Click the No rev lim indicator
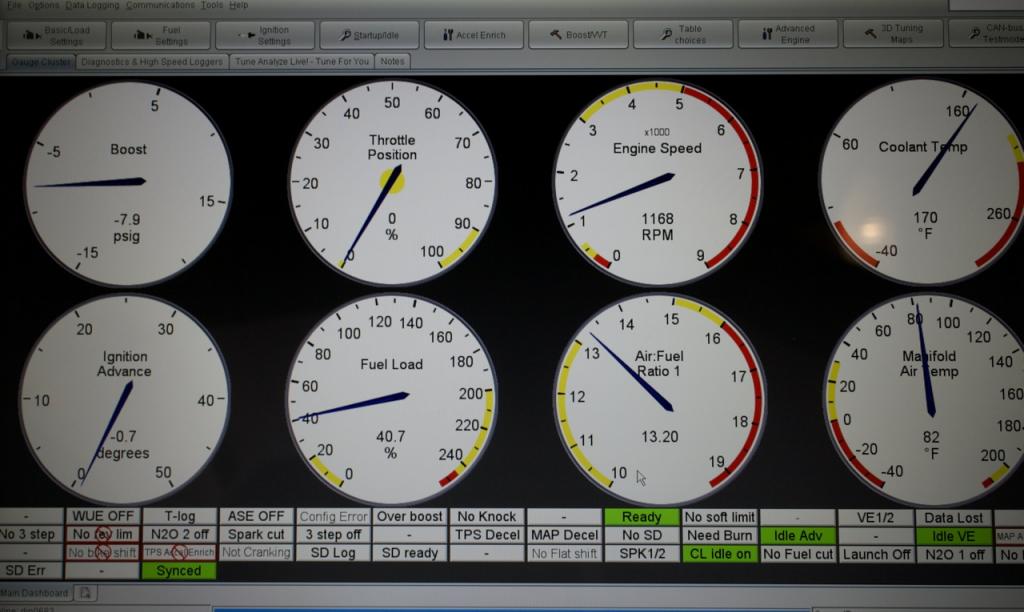1024x612 pixels. coord(103,534)
